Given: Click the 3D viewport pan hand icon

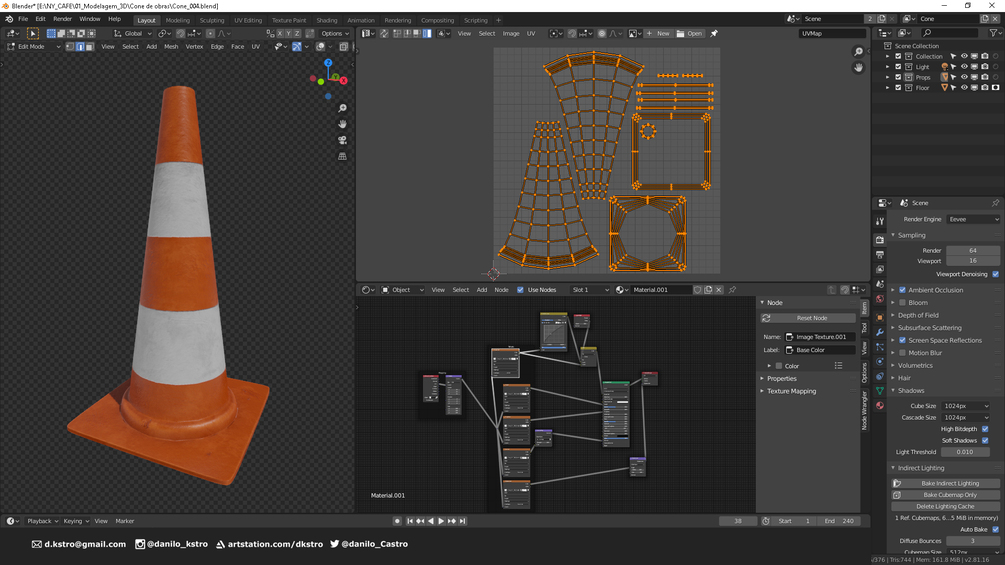Looking at the screenshot, I should pos(342,124).
